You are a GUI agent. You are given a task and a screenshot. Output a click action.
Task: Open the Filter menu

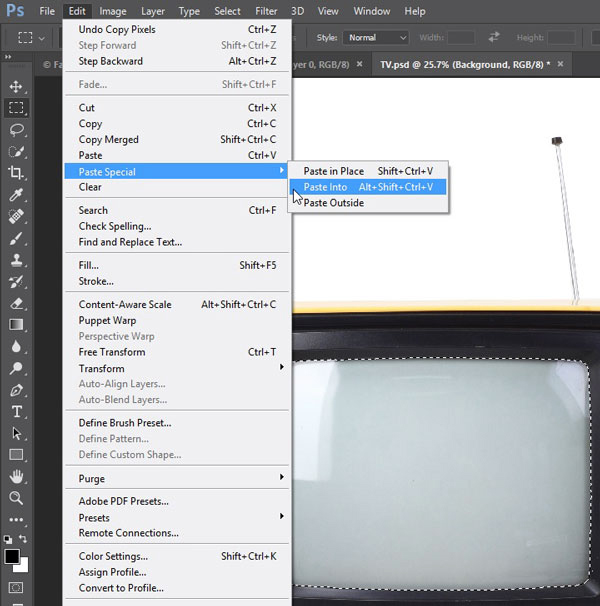(266, 11)
